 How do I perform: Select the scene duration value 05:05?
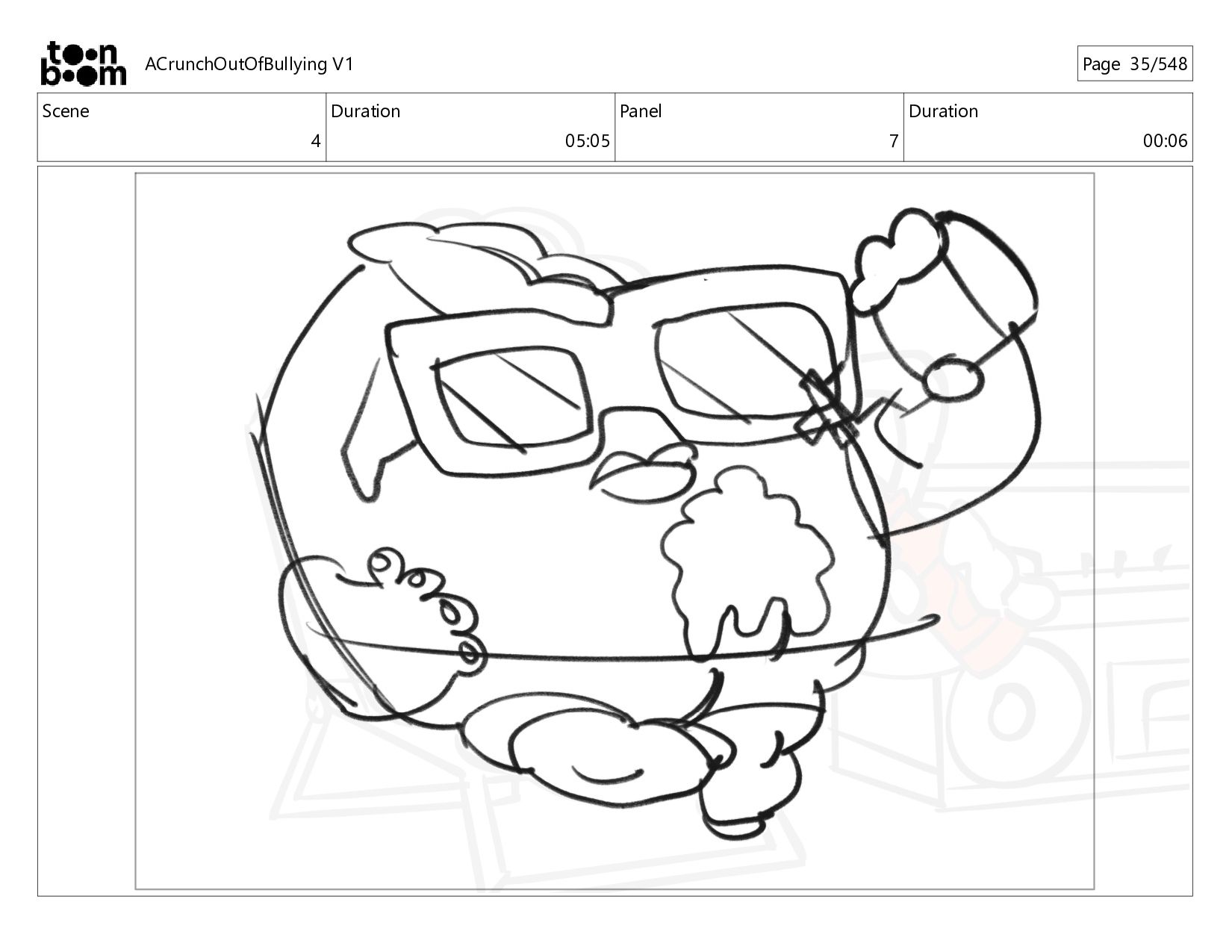[x=588, y=141]
